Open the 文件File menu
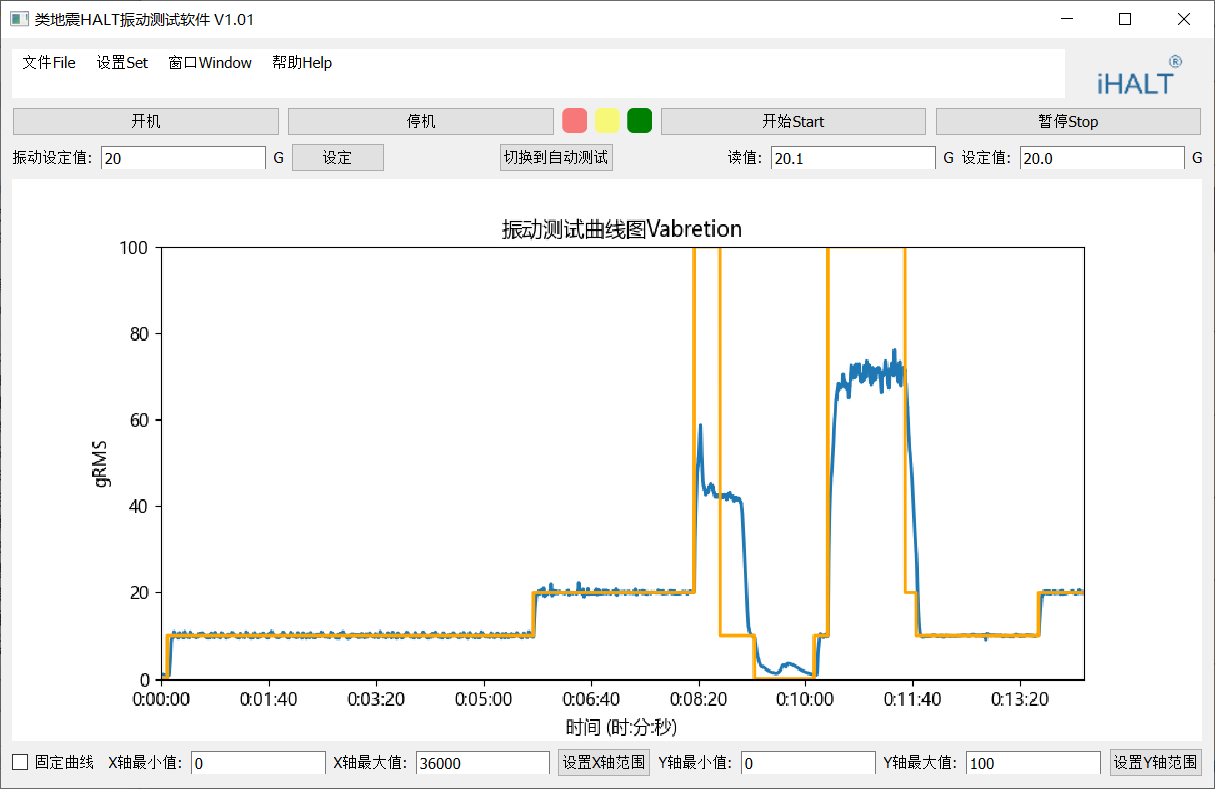Screen dimensions: 1215x789 click(x=49, y=63)
